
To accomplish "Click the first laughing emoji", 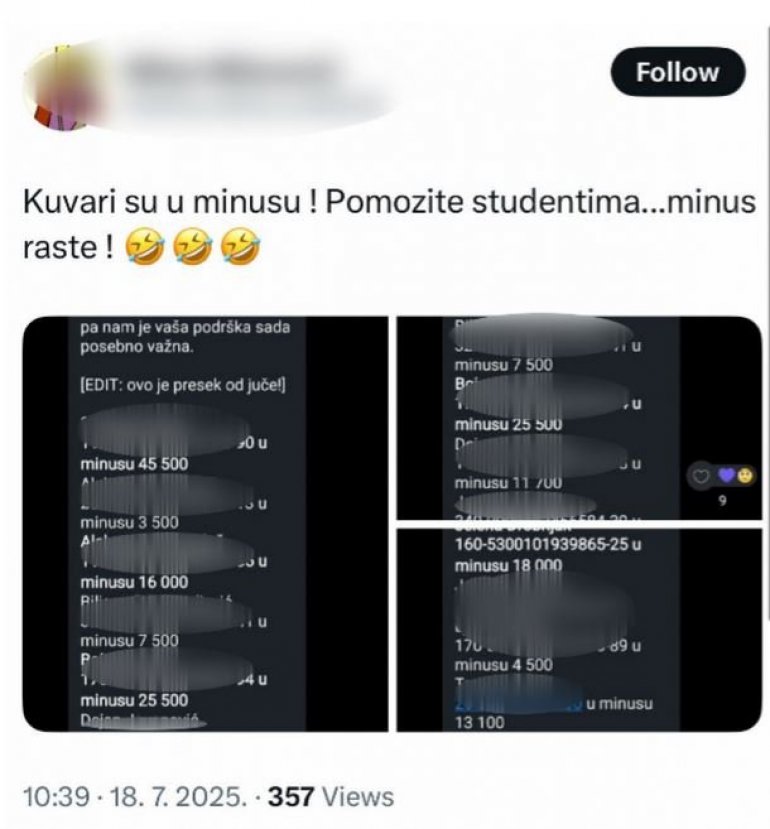I will tap(144, 246).
